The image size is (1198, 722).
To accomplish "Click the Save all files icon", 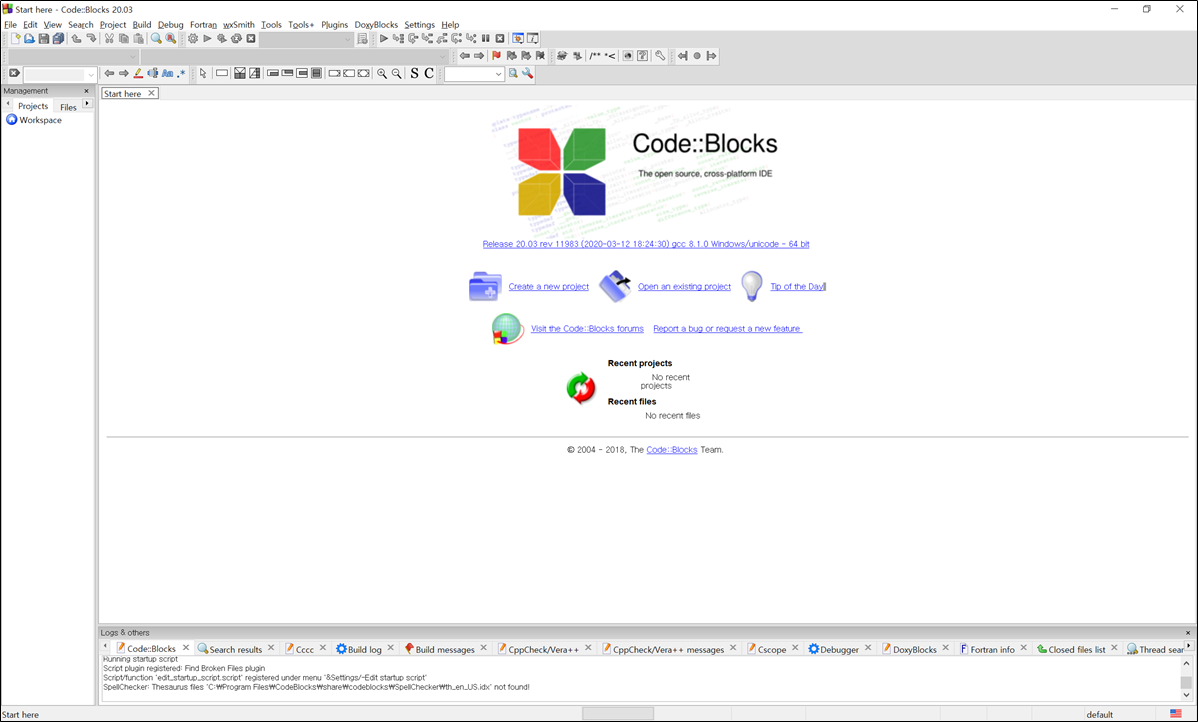I will pyautogui.click(x=58, y=38).
